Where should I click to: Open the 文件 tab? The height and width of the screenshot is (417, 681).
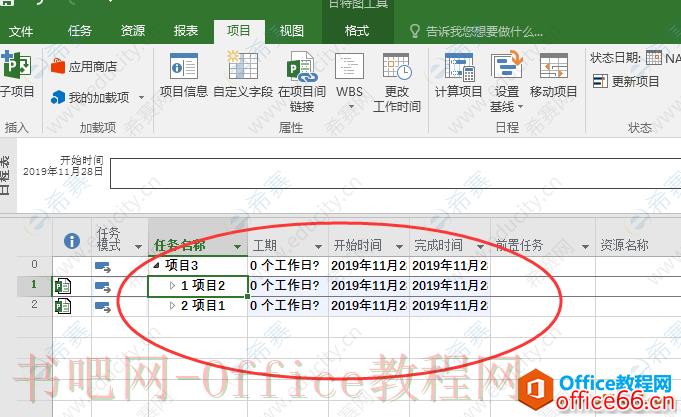(21, 31)
